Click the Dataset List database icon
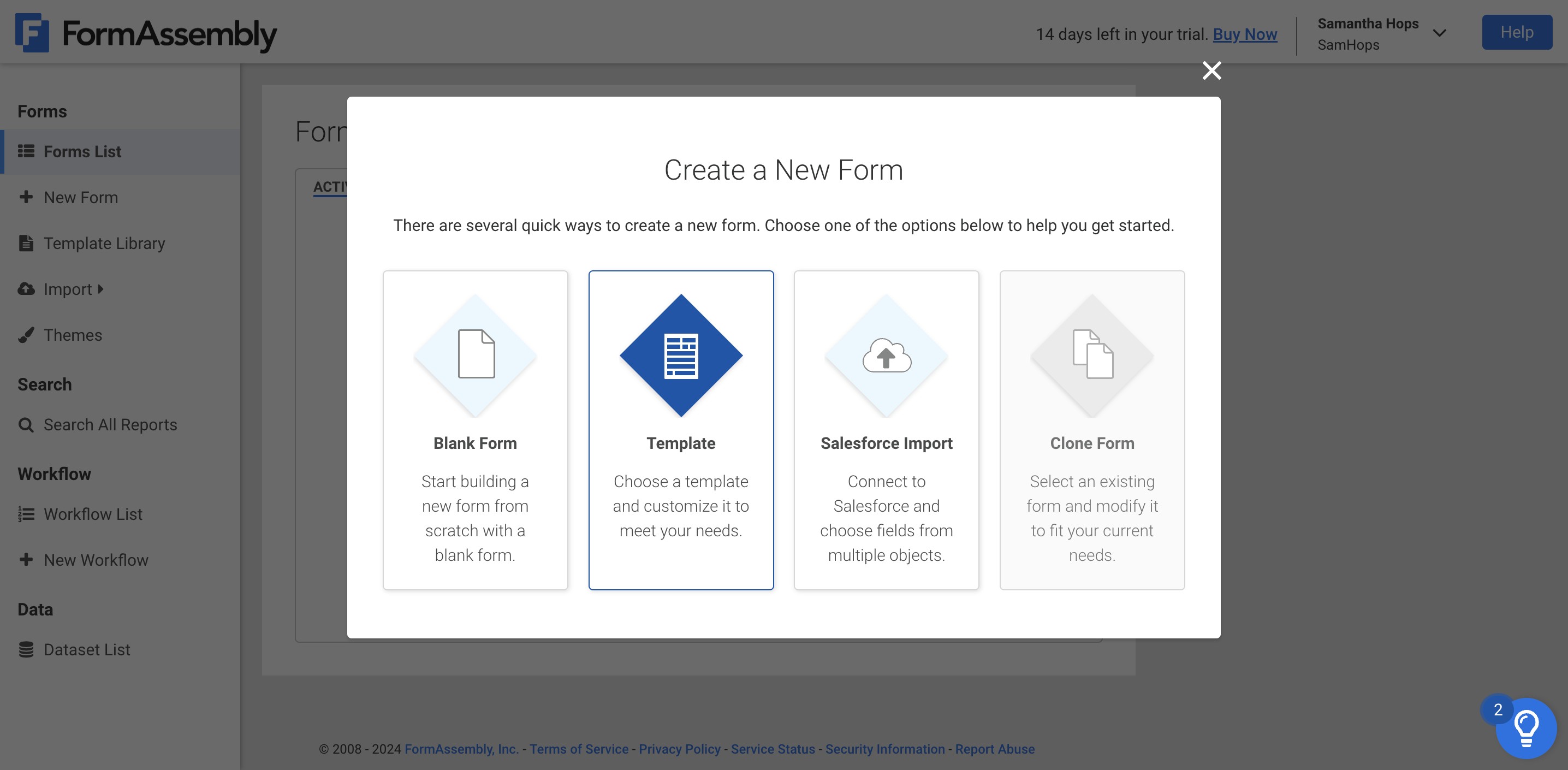The image size is (1568, 770). coord(26,649)
